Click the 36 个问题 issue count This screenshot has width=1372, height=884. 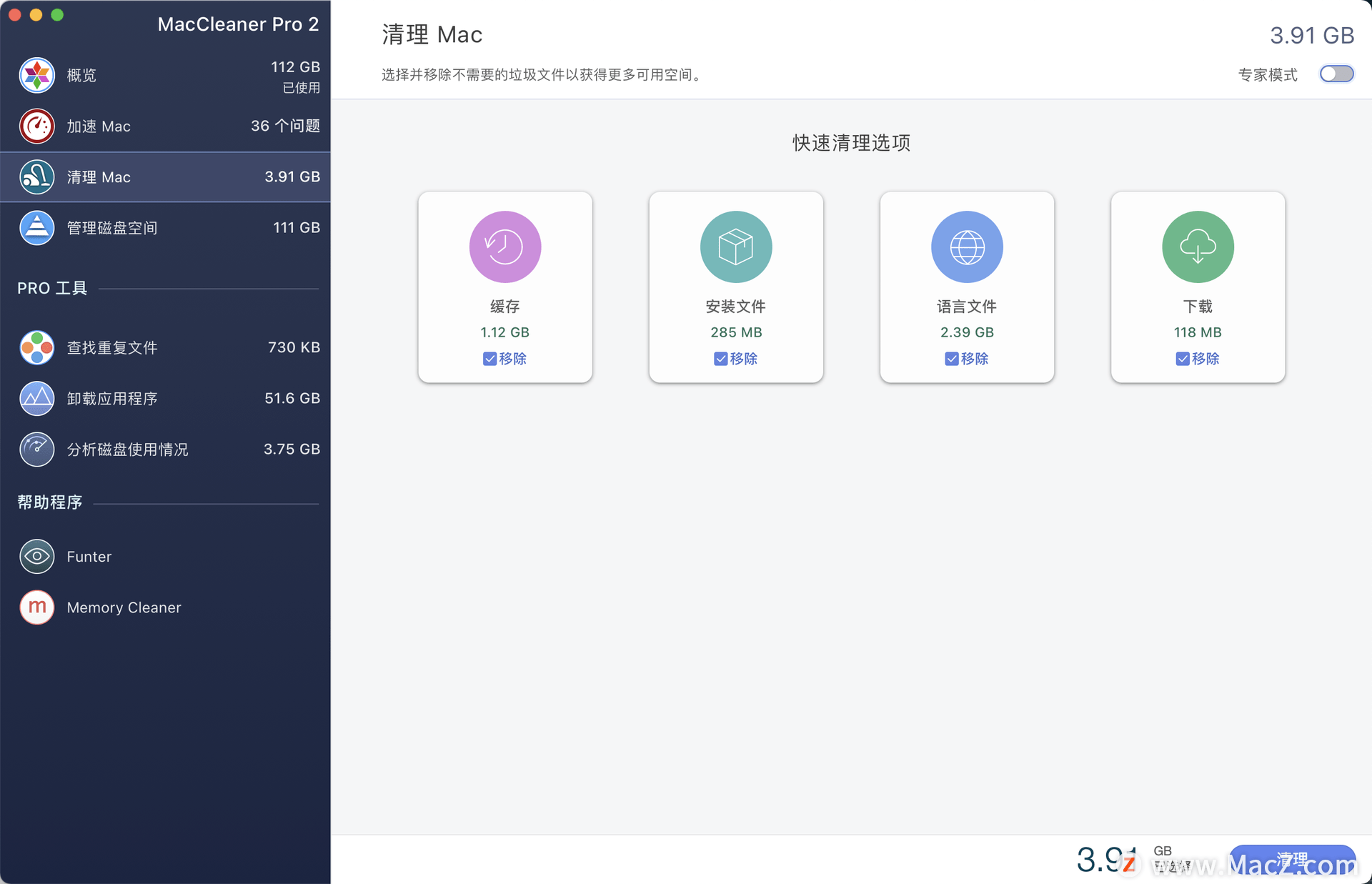[x=285, y=126]
